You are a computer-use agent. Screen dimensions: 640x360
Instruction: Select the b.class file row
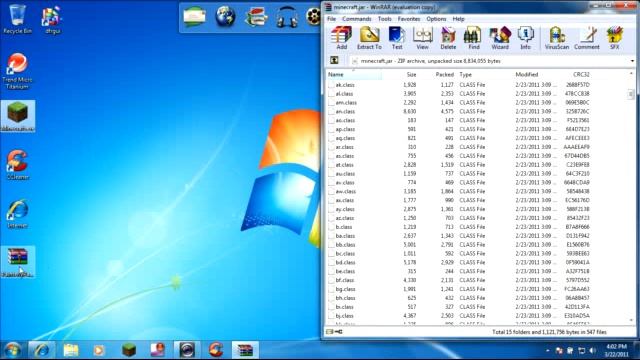click(459, 227)
